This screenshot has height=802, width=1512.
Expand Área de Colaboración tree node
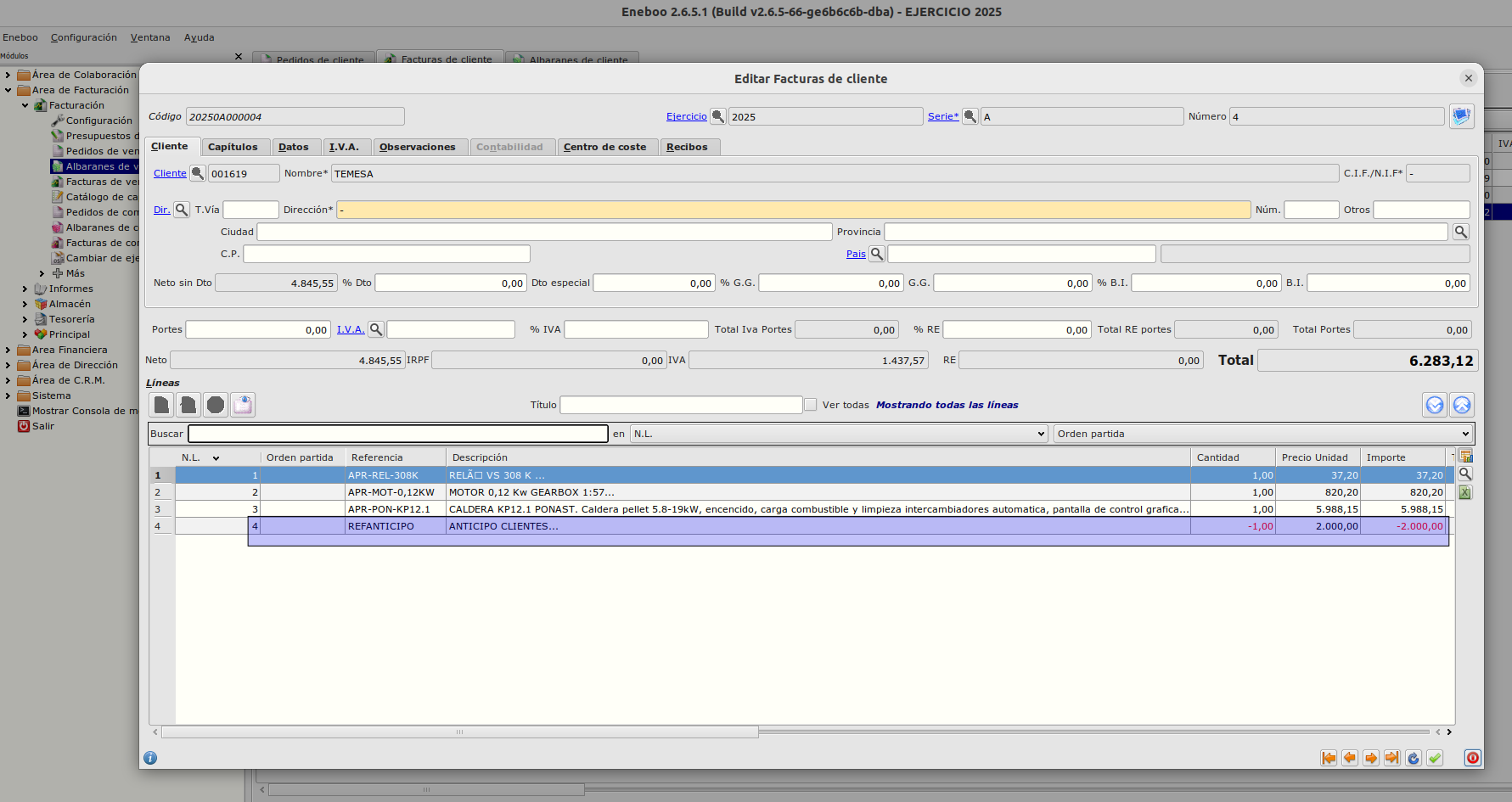coord(8,75)
